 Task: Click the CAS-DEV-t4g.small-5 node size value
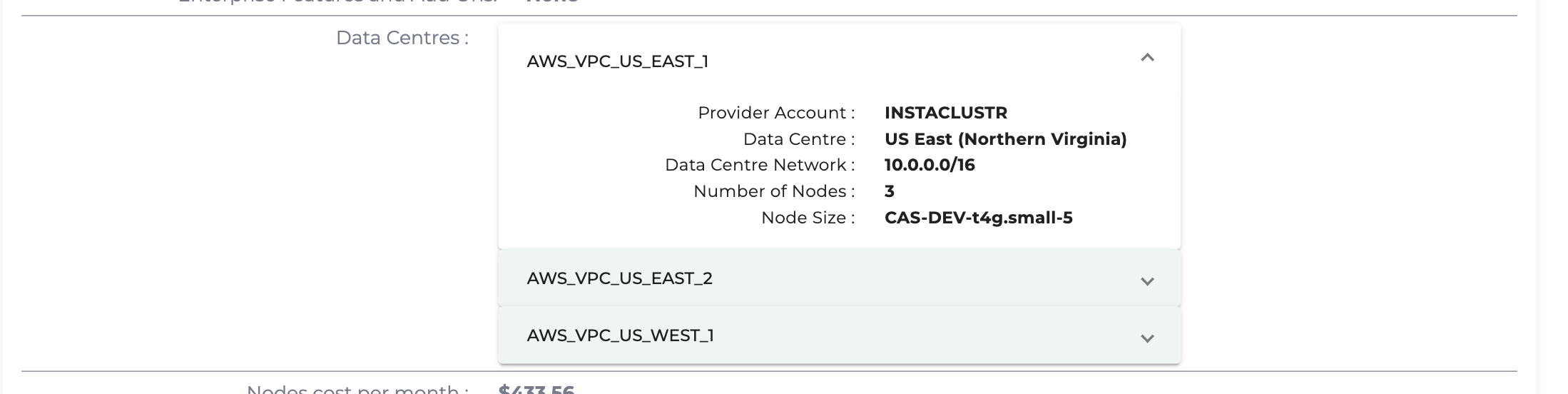coord(978,218)
